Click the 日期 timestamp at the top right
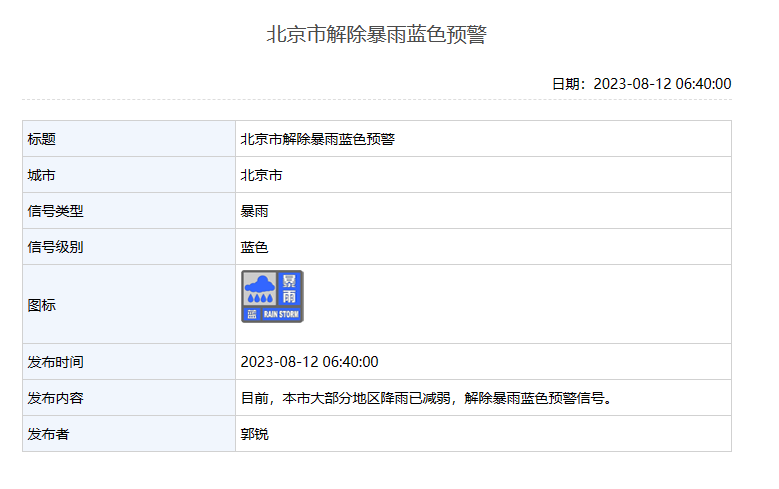Viewport: 779px width, 489px height. click(641, 83)
